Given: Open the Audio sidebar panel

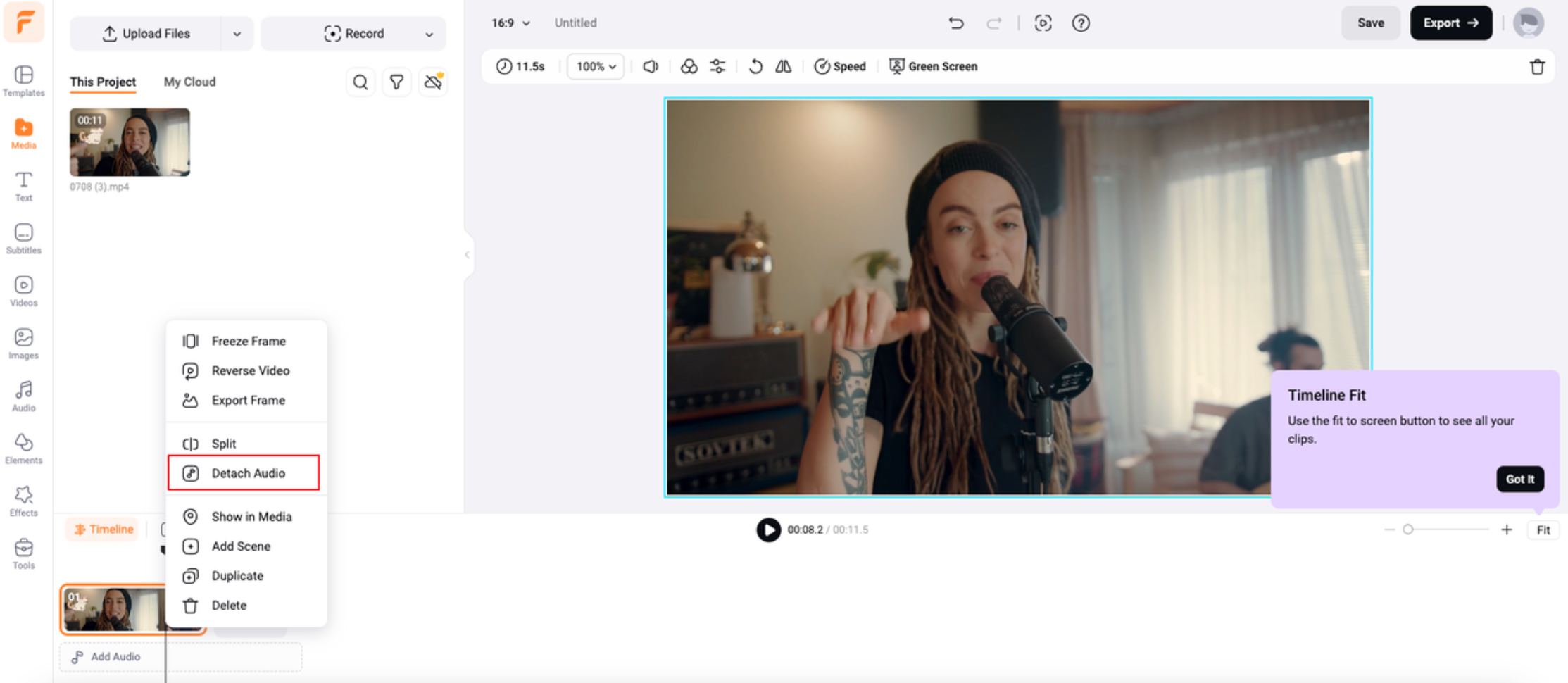Looking at the screenshot, I should pyautogui.click(x=24, y=396).
